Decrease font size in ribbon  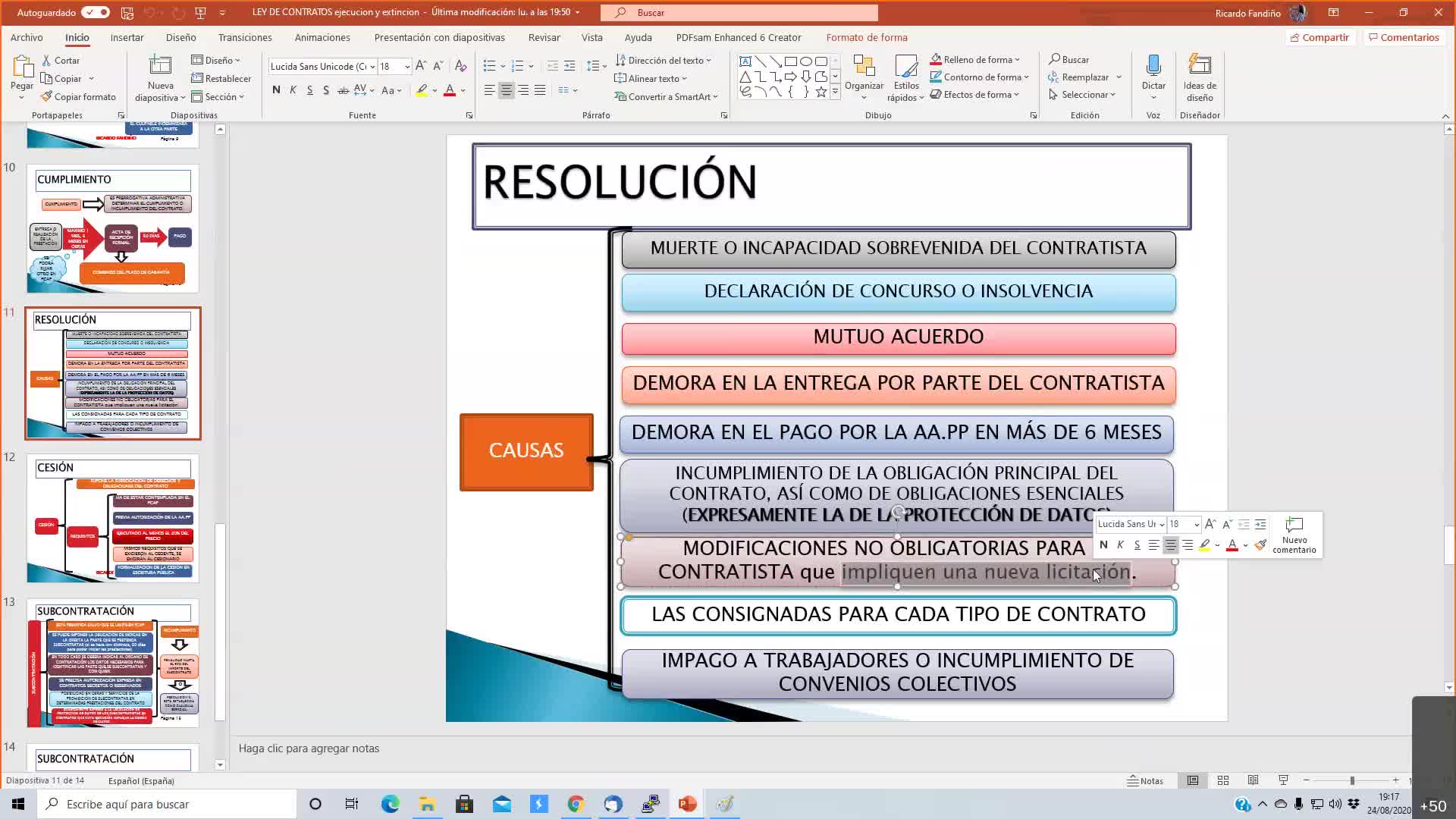(438, 66)
